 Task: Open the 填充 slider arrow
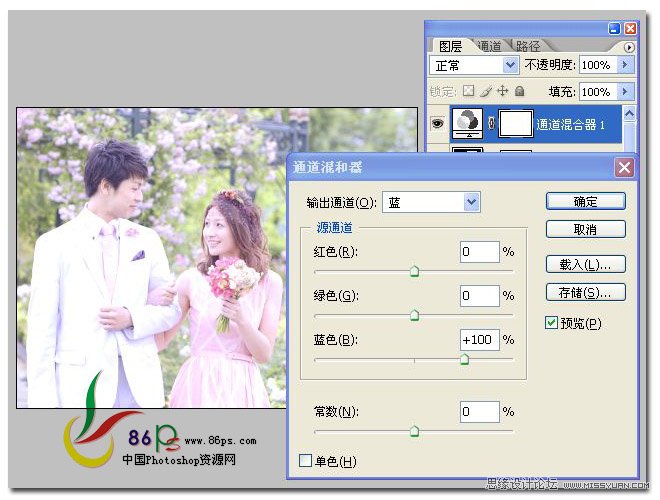[625, 91]
